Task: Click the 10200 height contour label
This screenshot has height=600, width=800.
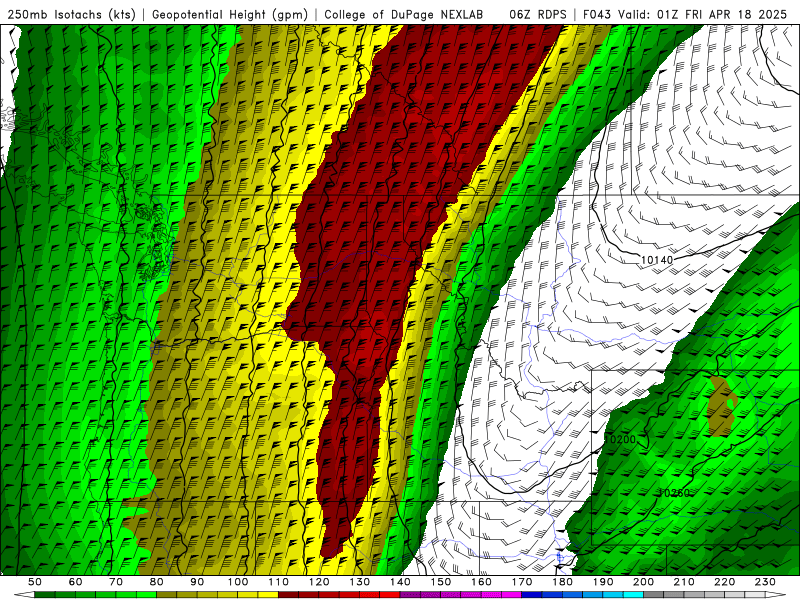Action: point(620,439)
